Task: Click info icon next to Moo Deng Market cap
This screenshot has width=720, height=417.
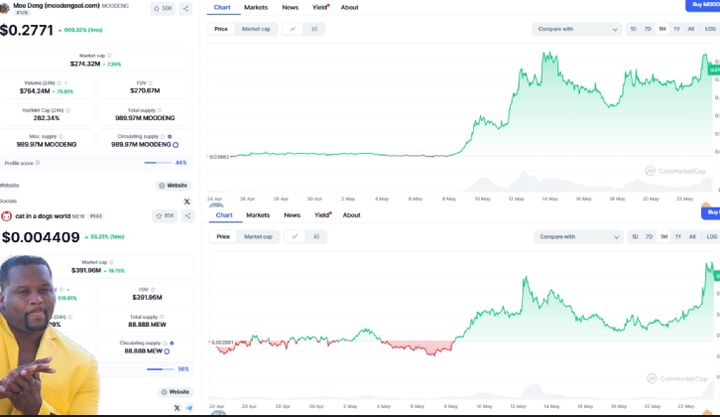Action: point(109,56)
